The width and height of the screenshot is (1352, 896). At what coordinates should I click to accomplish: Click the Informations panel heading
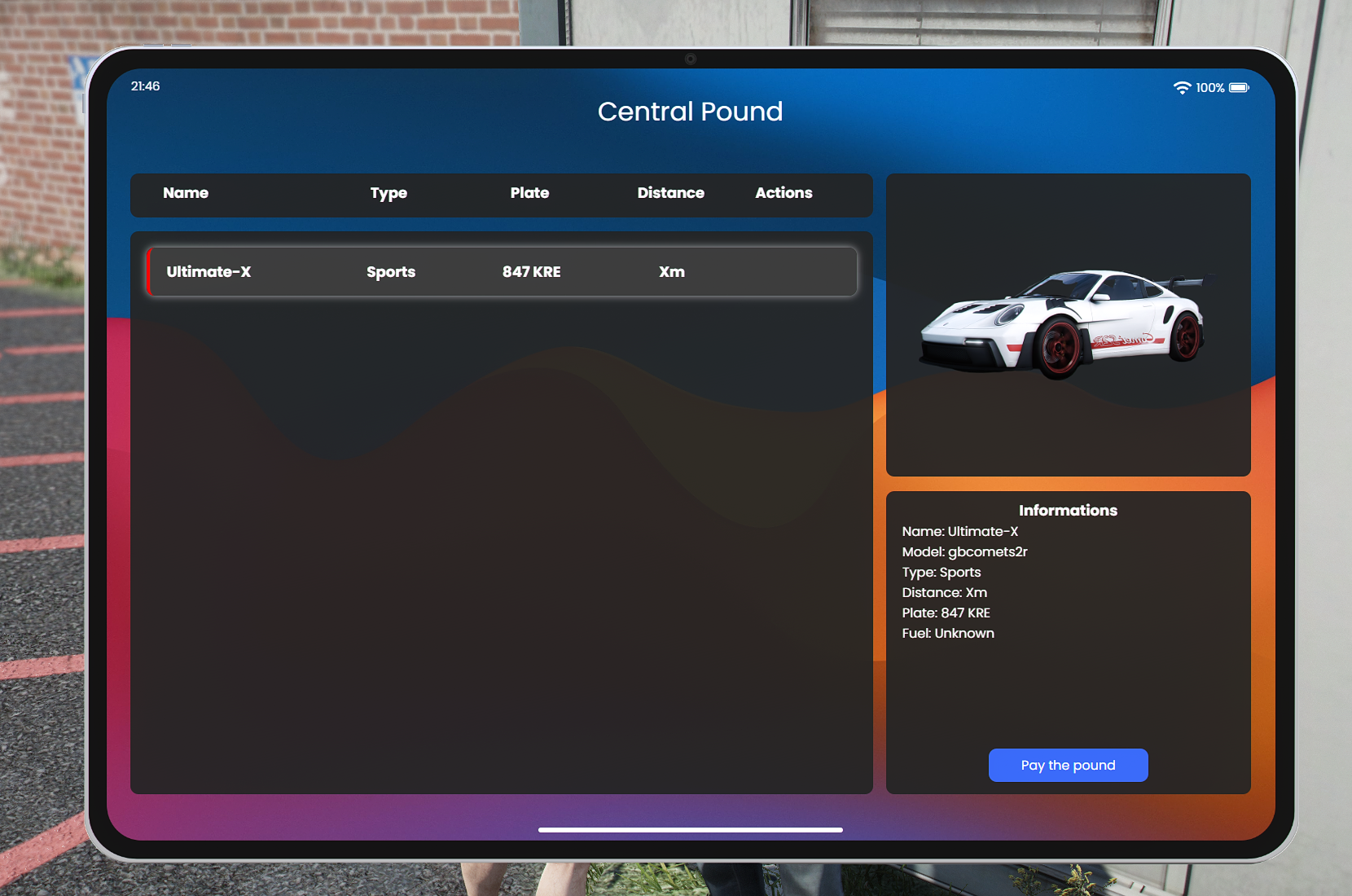[x=1068, y=511]
